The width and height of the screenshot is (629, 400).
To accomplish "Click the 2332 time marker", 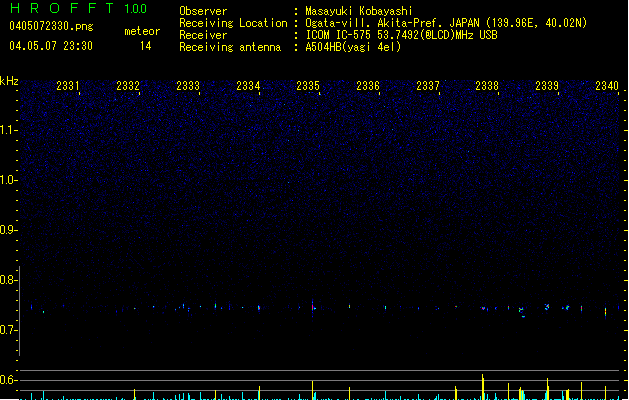I will point(128,86).
